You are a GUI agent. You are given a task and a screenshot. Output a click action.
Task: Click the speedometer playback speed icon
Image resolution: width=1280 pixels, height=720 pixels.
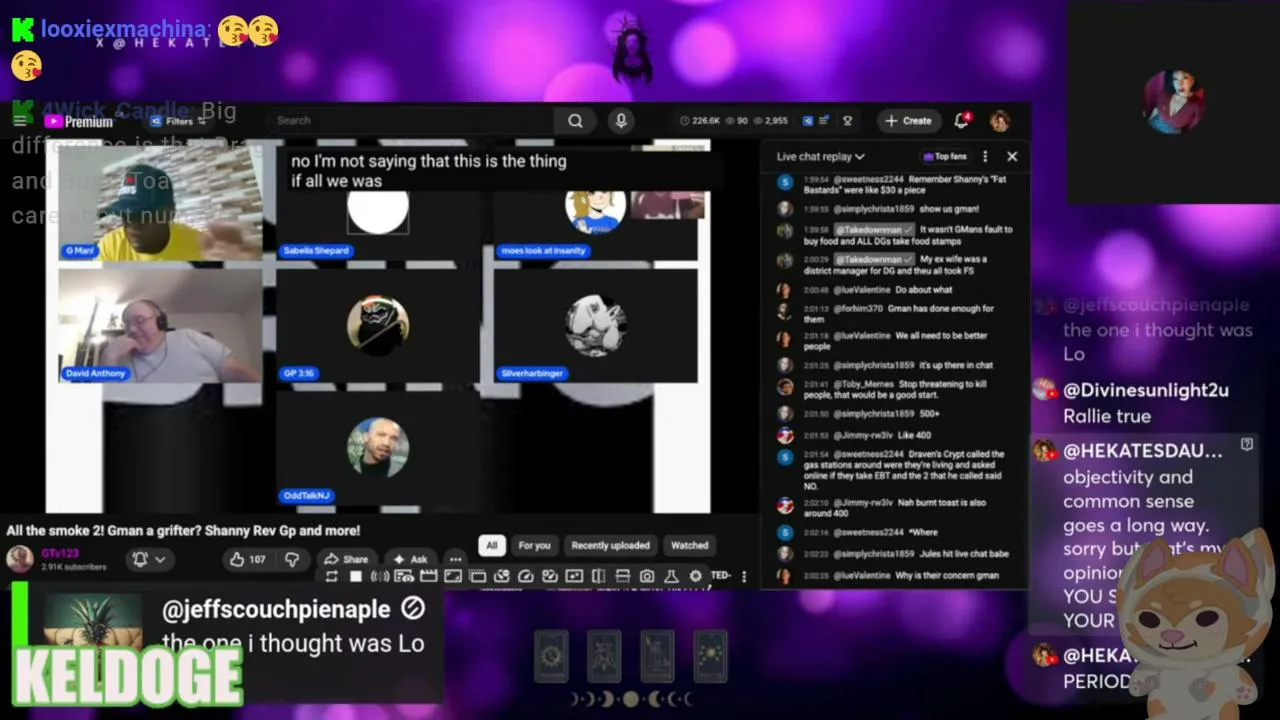pos(525,576)
